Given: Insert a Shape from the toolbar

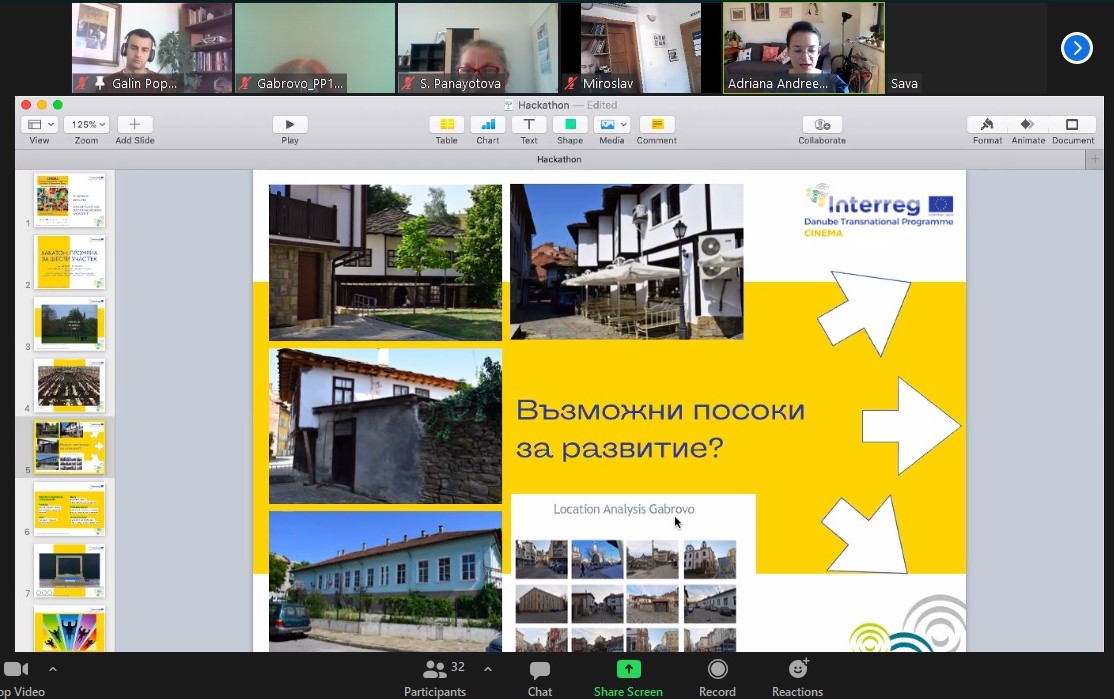Looking at the screenshot, I should pyautogui.click(x=570, y=125).
